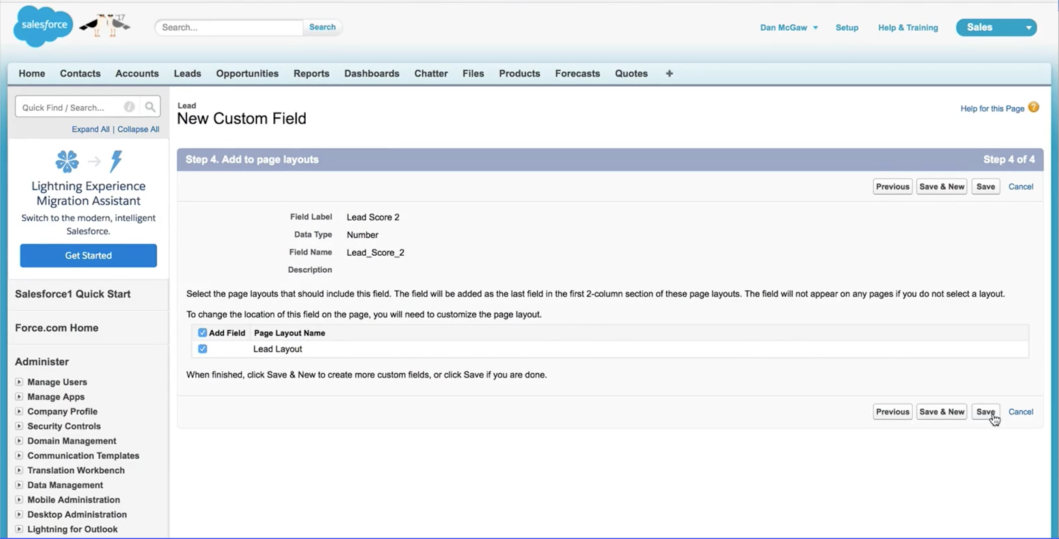1059x539 pixels.
Task: Click the Help for this Page question icon
Action: (x=1033, y=107)
